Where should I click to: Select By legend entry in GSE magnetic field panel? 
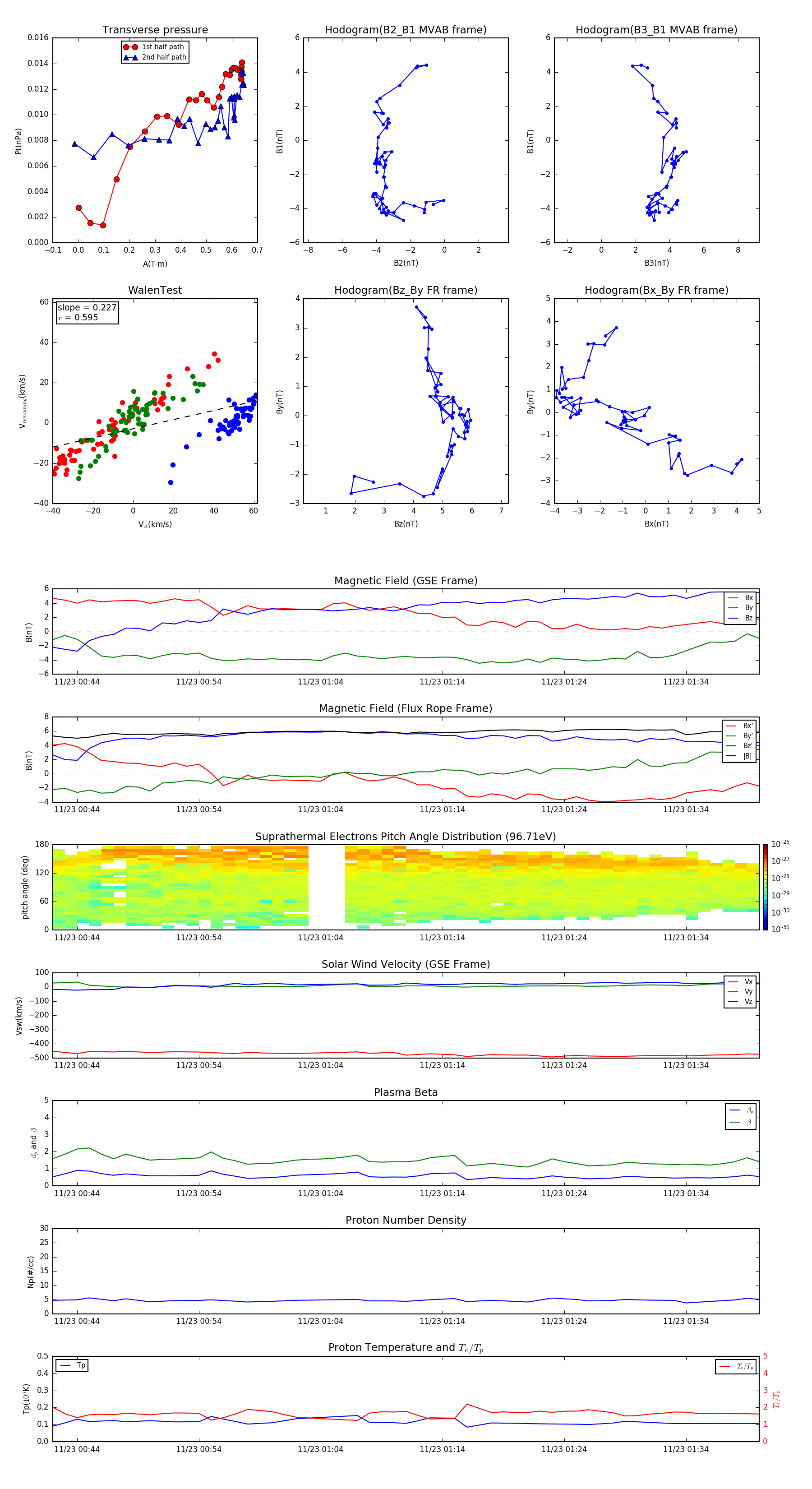740,607
